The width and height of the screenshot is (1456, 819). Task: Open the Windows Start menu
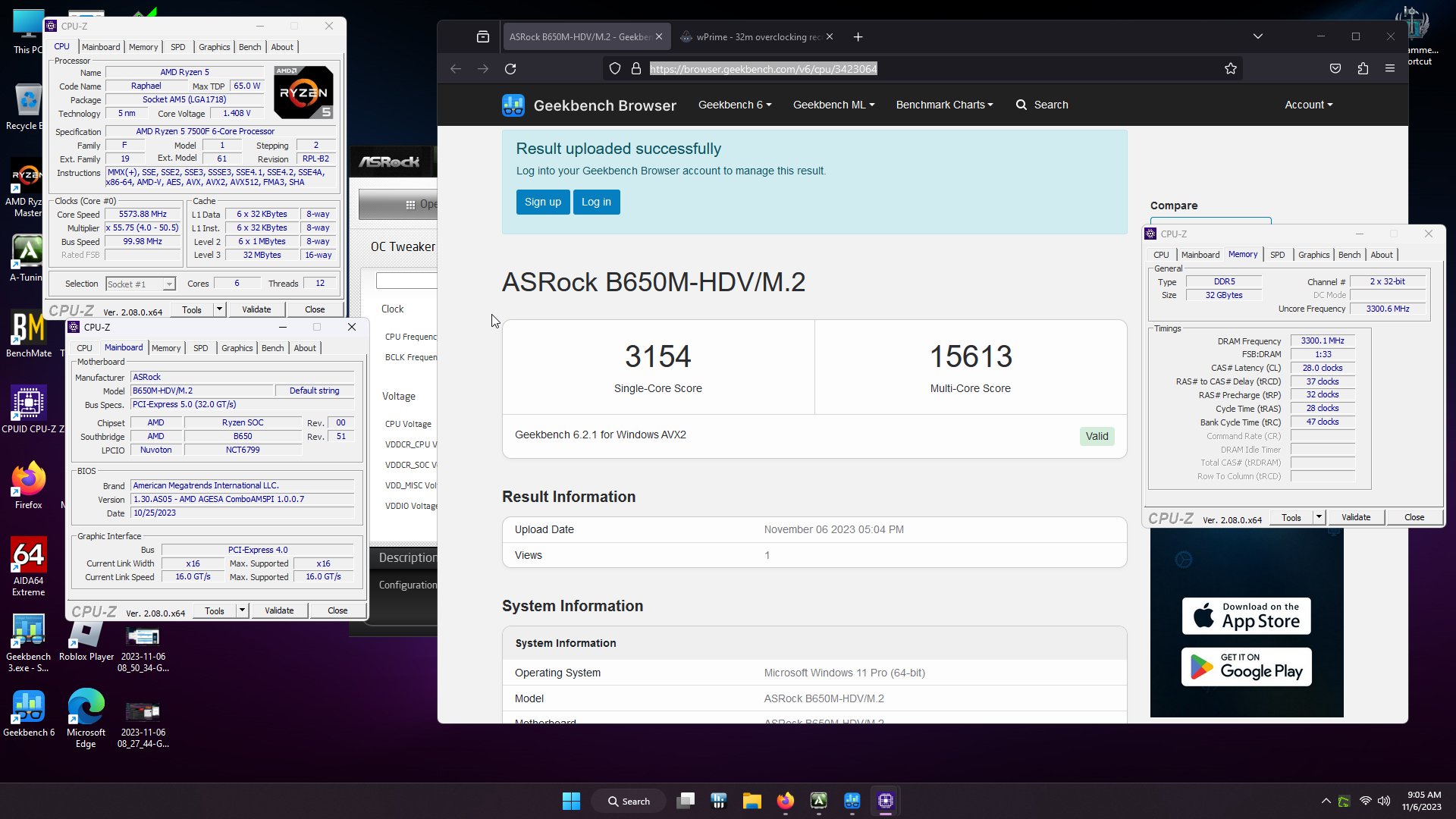point(571,801)
